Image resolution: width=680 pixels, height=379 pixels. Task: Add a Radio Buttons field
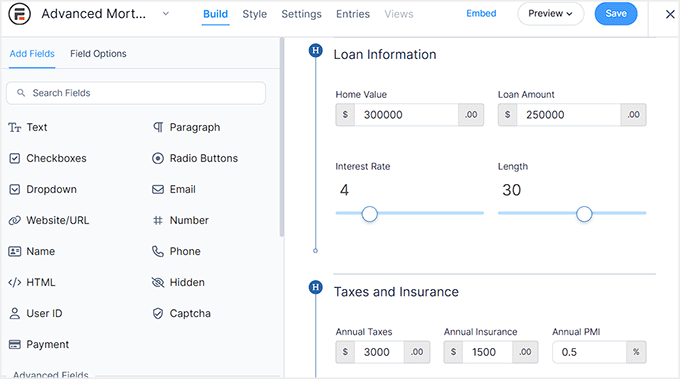pos(195,158)
